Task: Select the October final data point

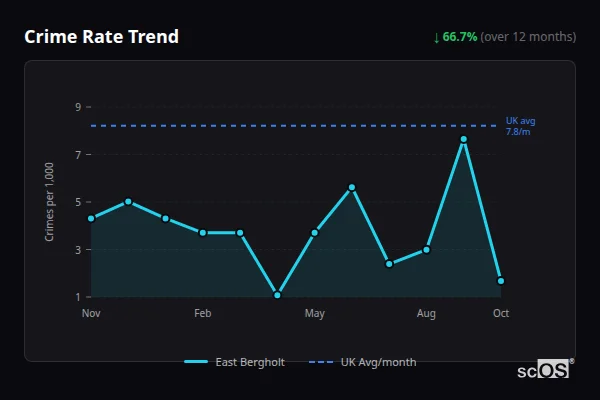Action: 501,281
